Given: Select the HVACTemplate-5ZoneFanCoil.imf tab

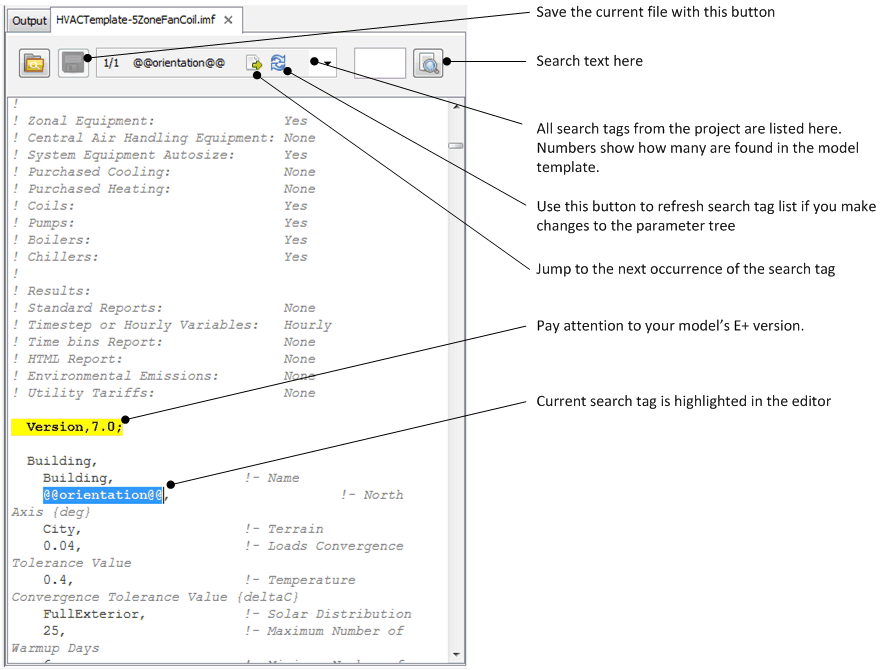Looking at the screenshot, I should click(x=135, y=20).
